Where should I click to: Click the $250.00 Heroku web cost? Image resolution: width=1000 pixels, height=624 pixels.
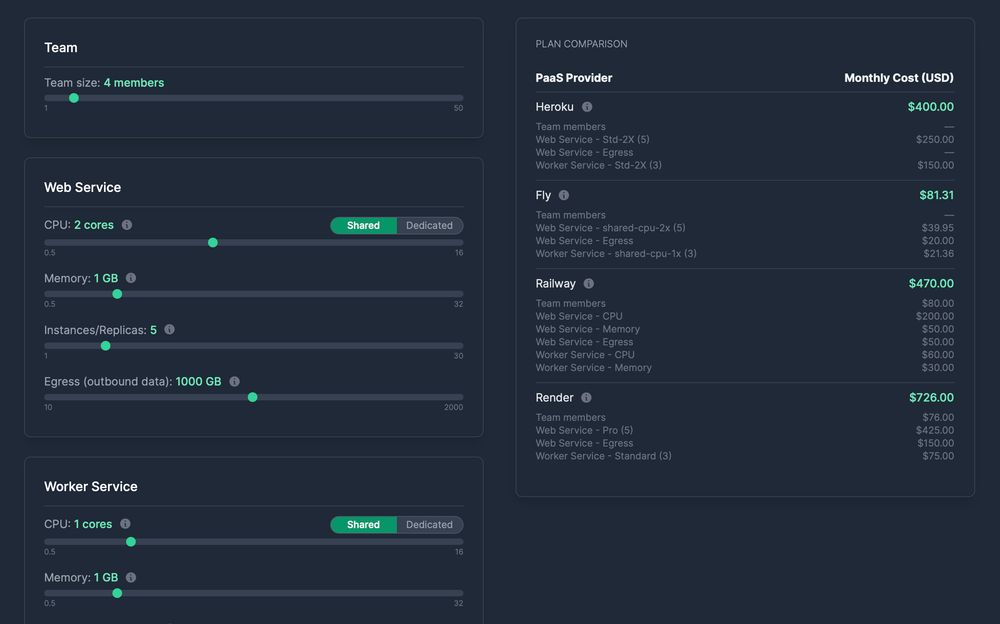pos(935,140)
